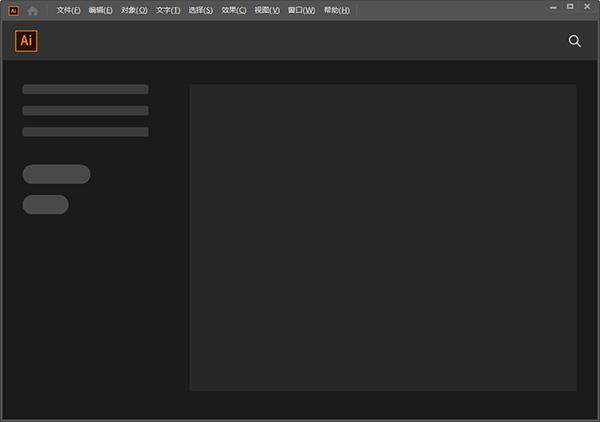The image size is (600, 422).
Task: Open the 效果(C) menu
Action: [x=234, y=10]
